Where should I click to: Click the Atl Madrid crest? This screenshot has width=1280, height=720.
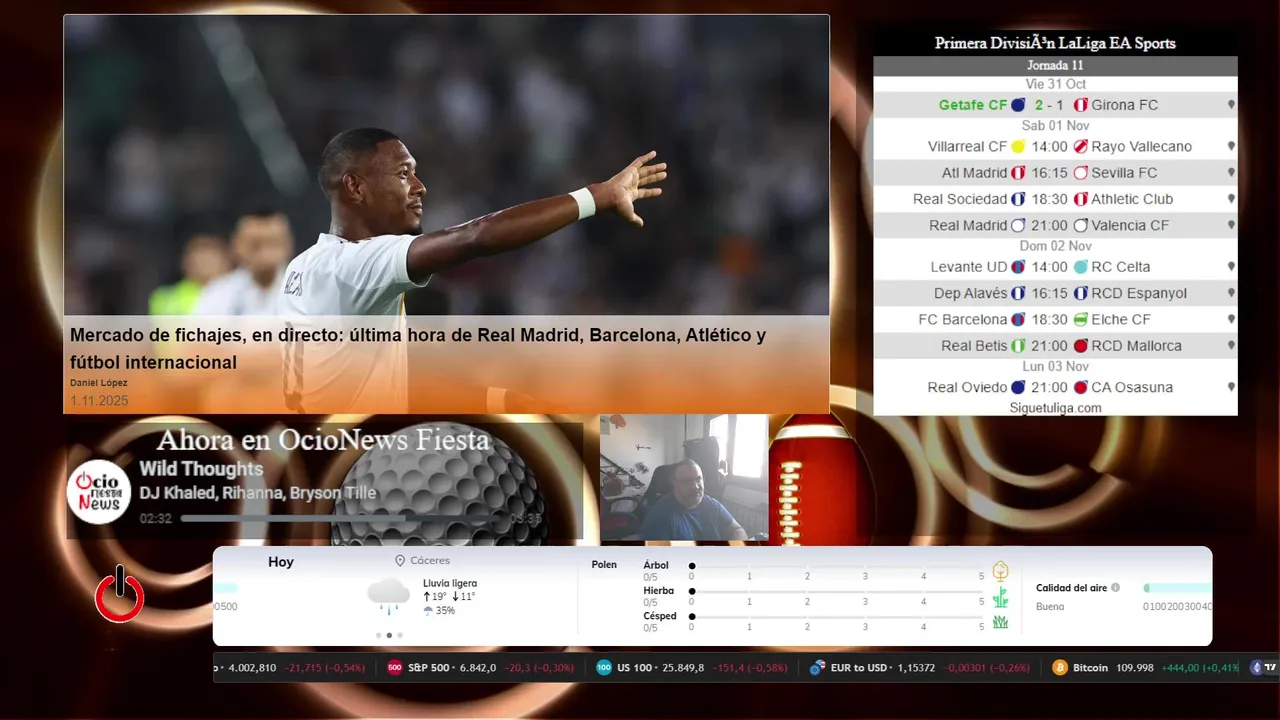(1018, 173)
